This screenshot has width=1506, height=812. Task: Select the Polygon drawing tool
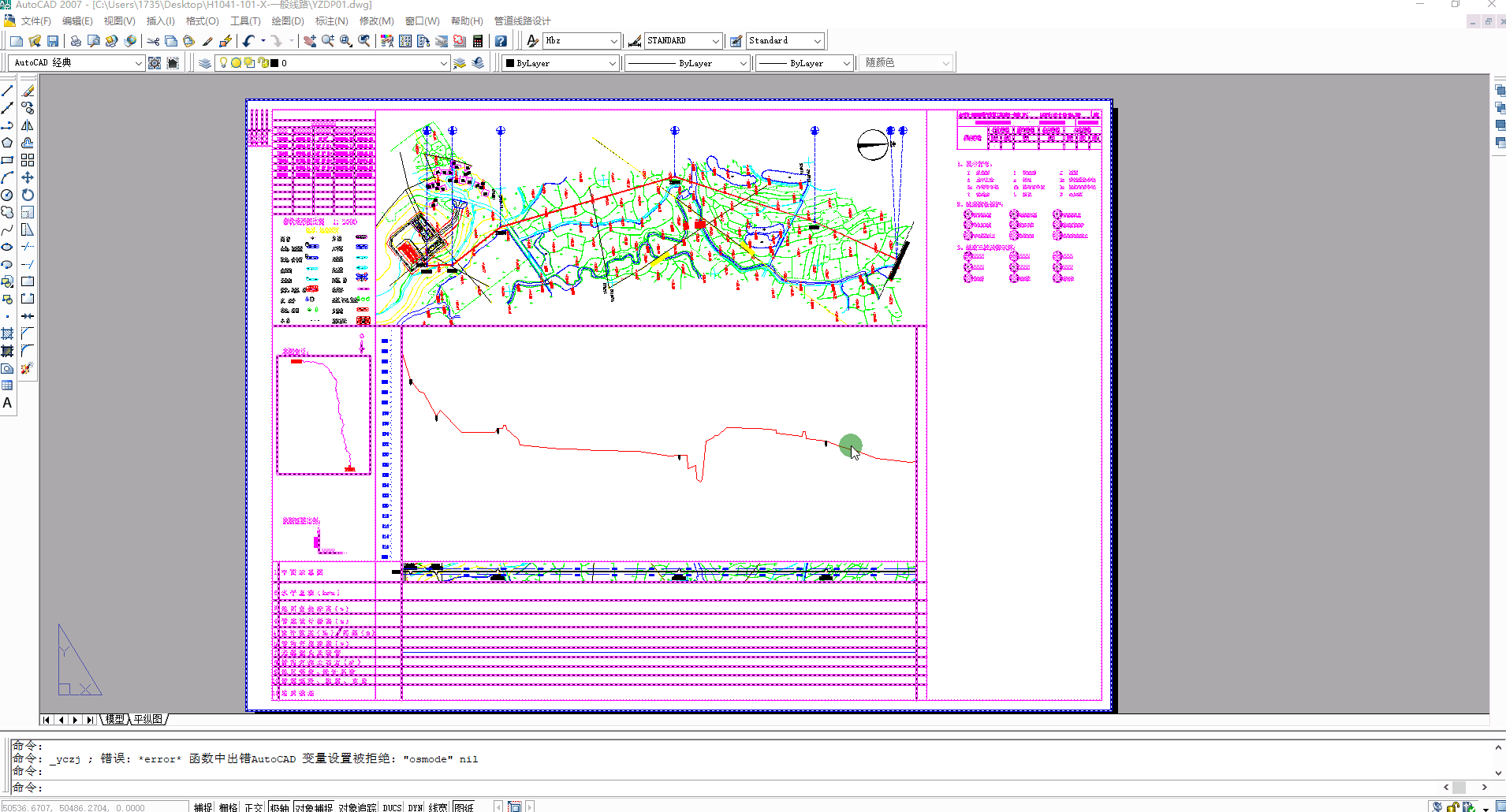[x=7, y=143]
